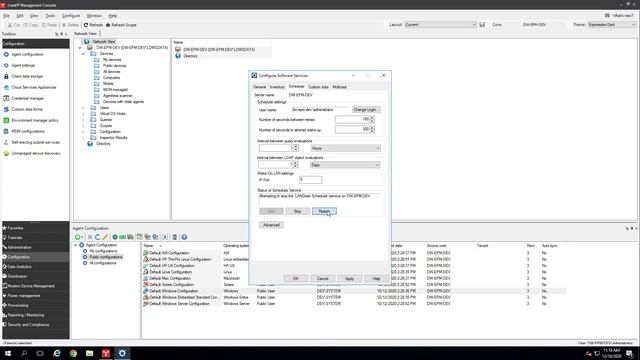Open the LDAP evaluation Days dropdown
640x360 pixels.
click(345, 165)
